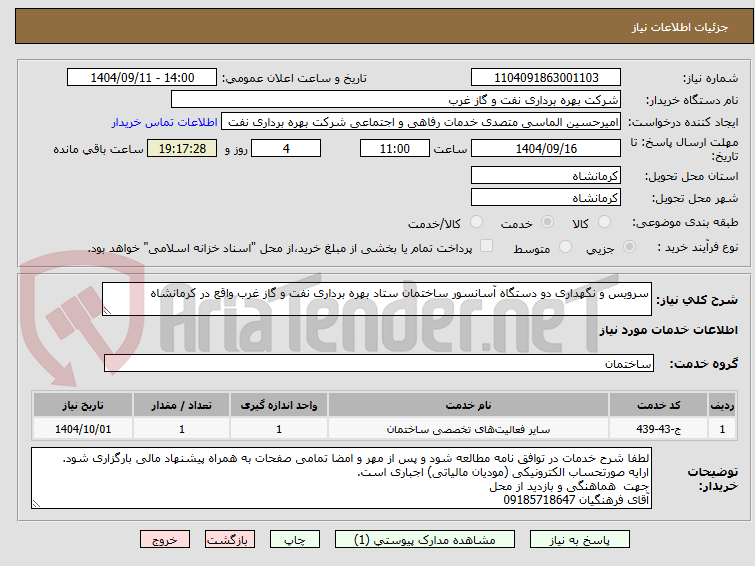Click the جزئیات اطلاعات نیاز page header
The height and width of the screenshot is (566, 755).
[680, 27]
